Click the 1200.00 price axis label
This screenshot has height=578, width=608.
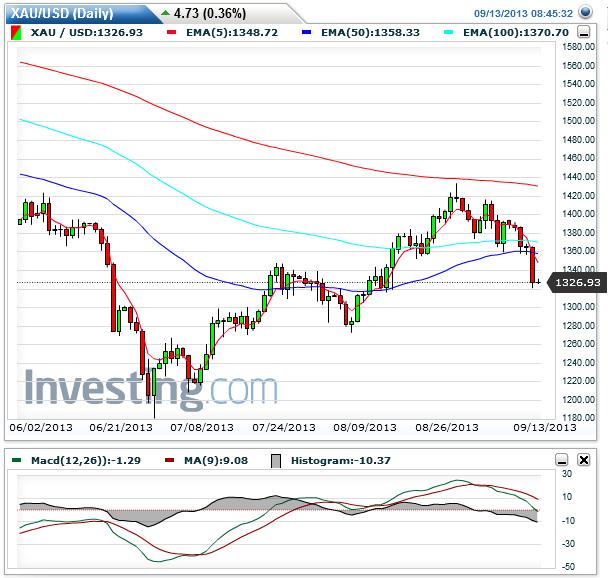pyautogui.click(x=578, y=399)
